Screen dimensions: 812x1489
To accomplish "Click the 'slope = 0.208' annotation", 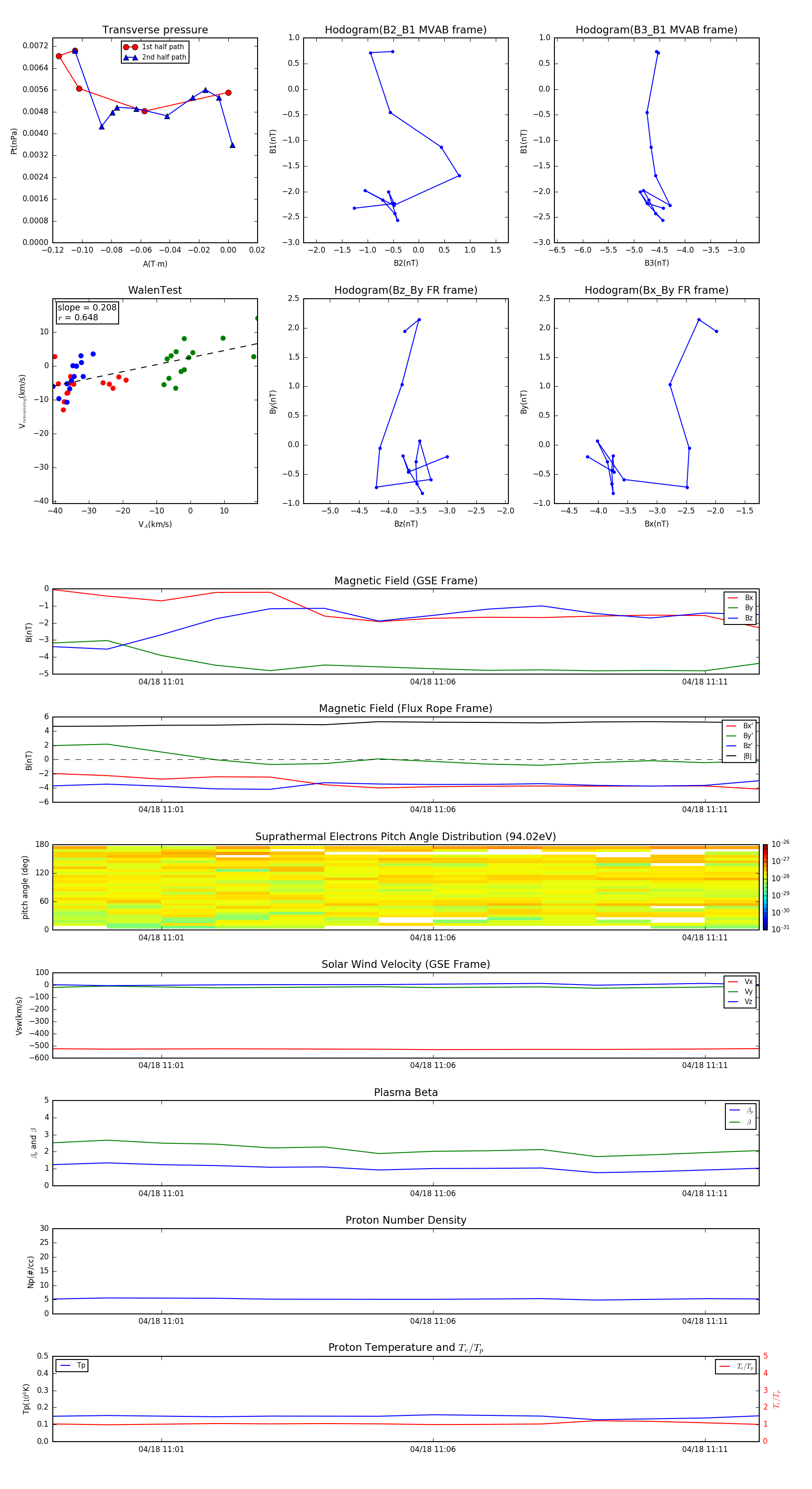I will pyautogui.click(x=87, y=308).
